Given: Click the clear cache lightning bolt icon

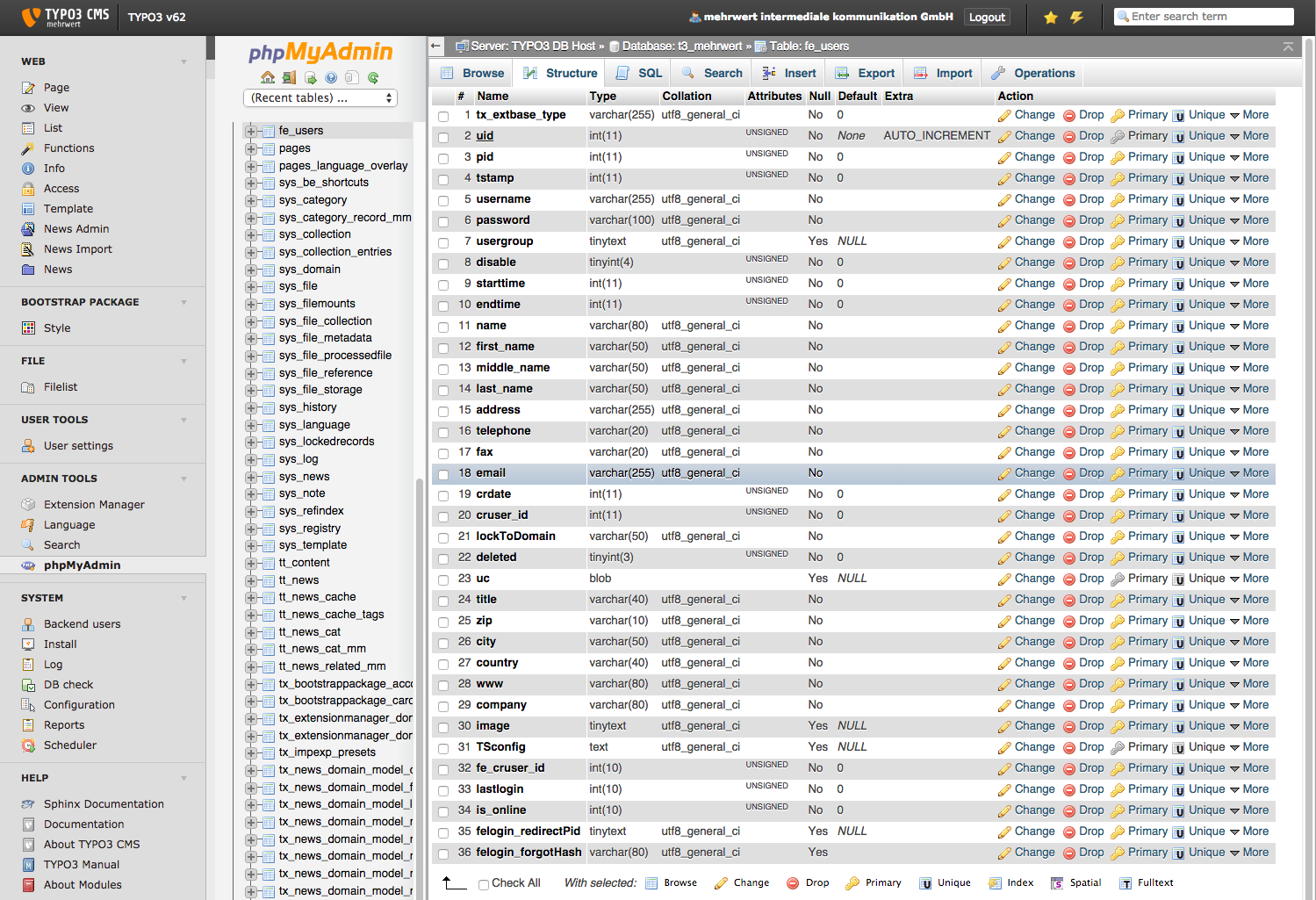Looking at the screenshot, I should pos(1076,17).
